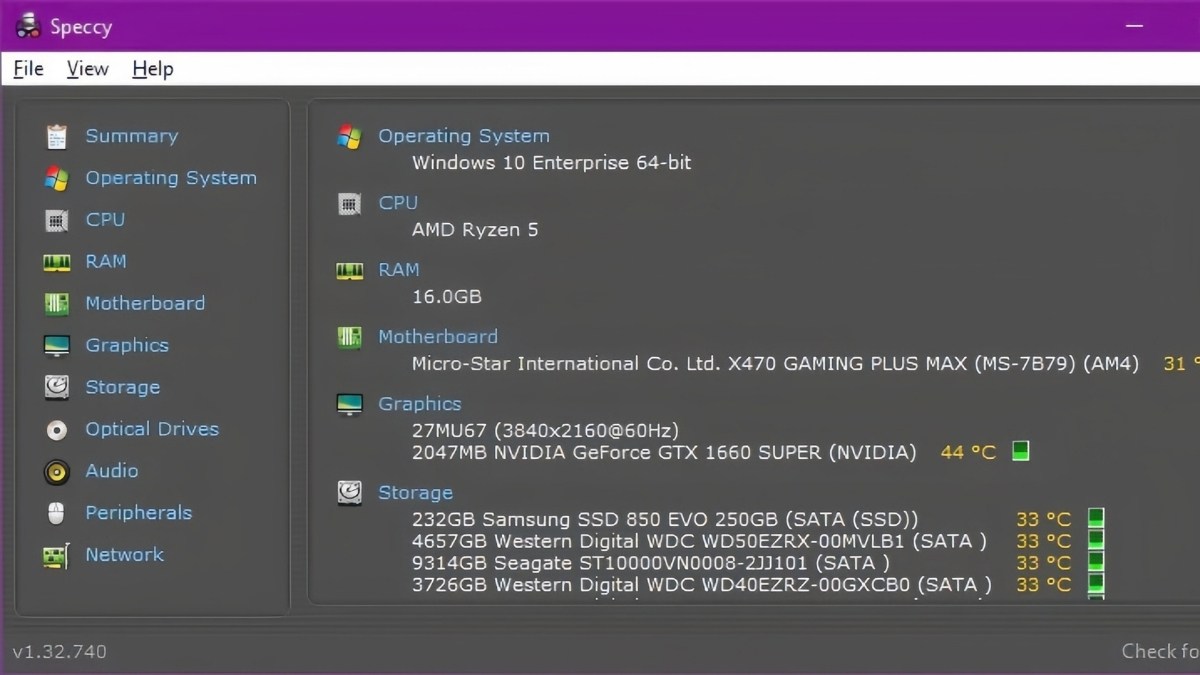
Task: Click the GTX 1660 SUPER temperature indicator square
Action: pyautogui.click(x=1020, y=451)
